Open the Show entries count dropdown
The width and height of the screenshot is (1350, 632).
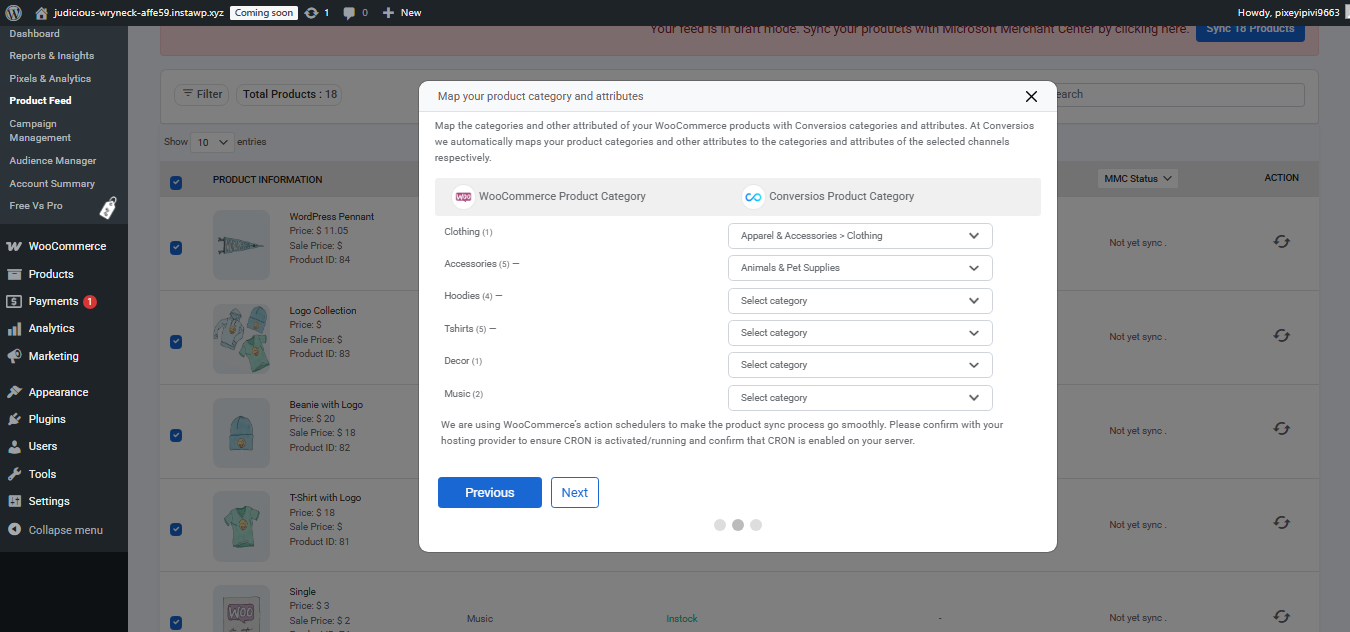[x=212, y=142]
